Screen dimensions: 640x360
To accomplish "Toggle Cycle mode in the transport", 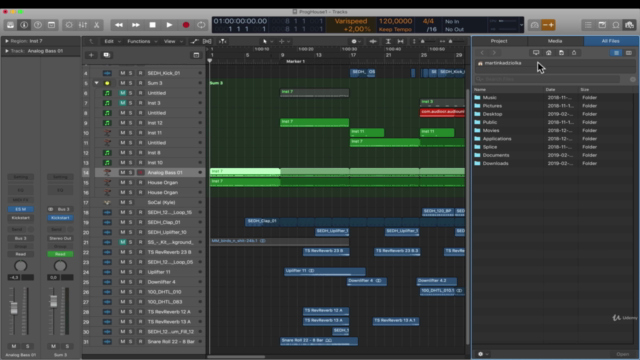I will (x=201, y=25).
